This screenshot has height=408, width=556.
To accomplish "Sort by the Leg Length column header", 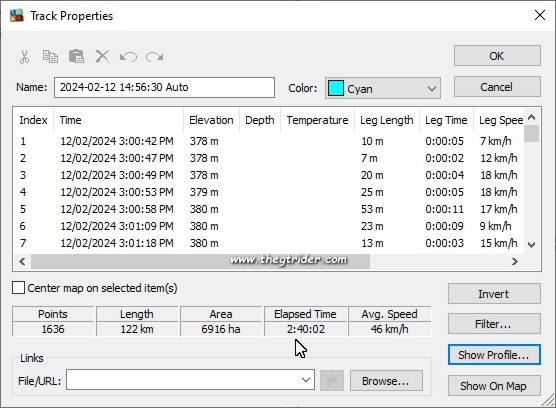I will (x=387, y=120).
